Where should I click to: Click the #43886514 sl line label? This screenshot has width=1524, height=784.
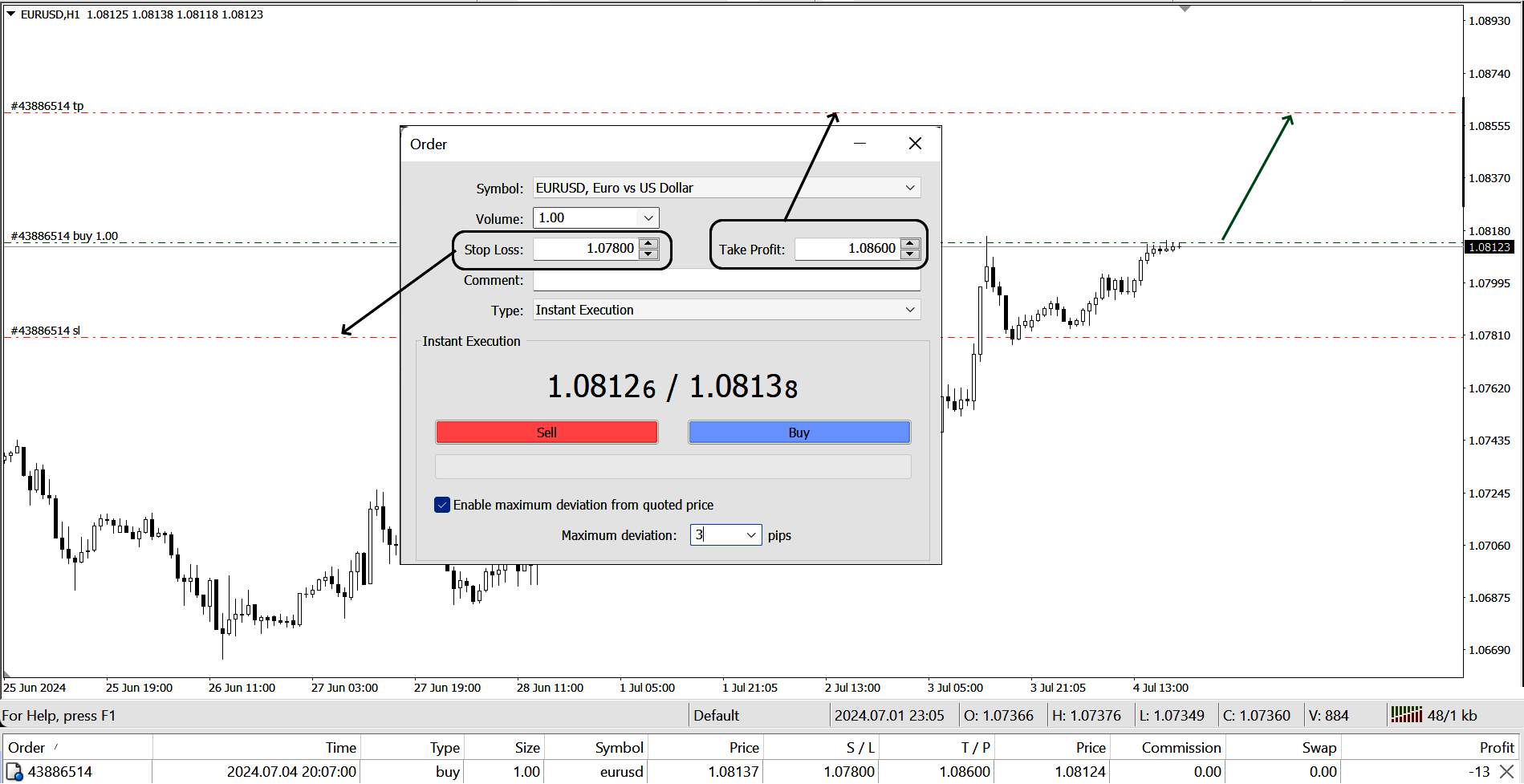coord(46,331)
